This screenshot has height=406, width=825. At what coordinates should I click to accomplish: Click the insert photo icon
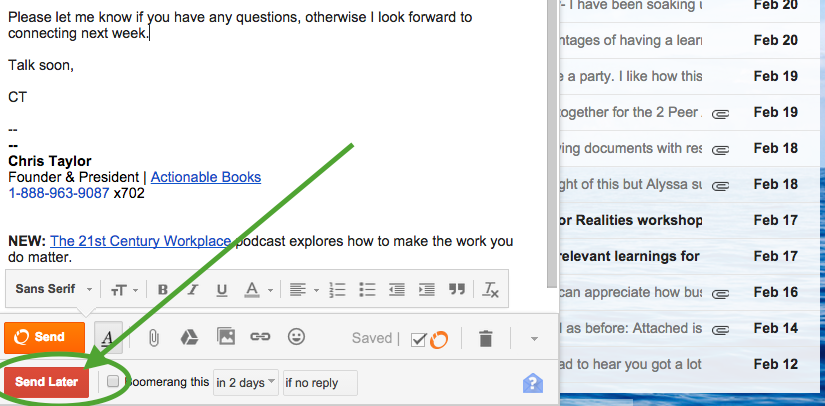click(226, 338)
